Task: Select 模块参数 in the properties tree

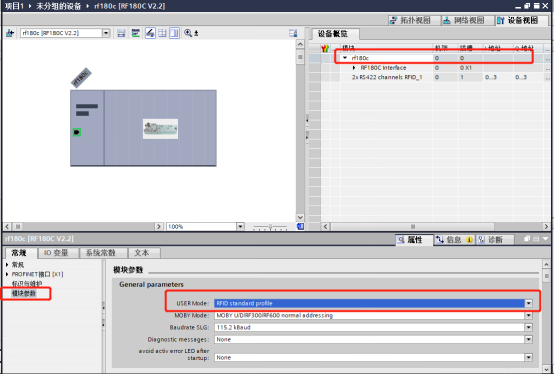Action: (24, 293)
